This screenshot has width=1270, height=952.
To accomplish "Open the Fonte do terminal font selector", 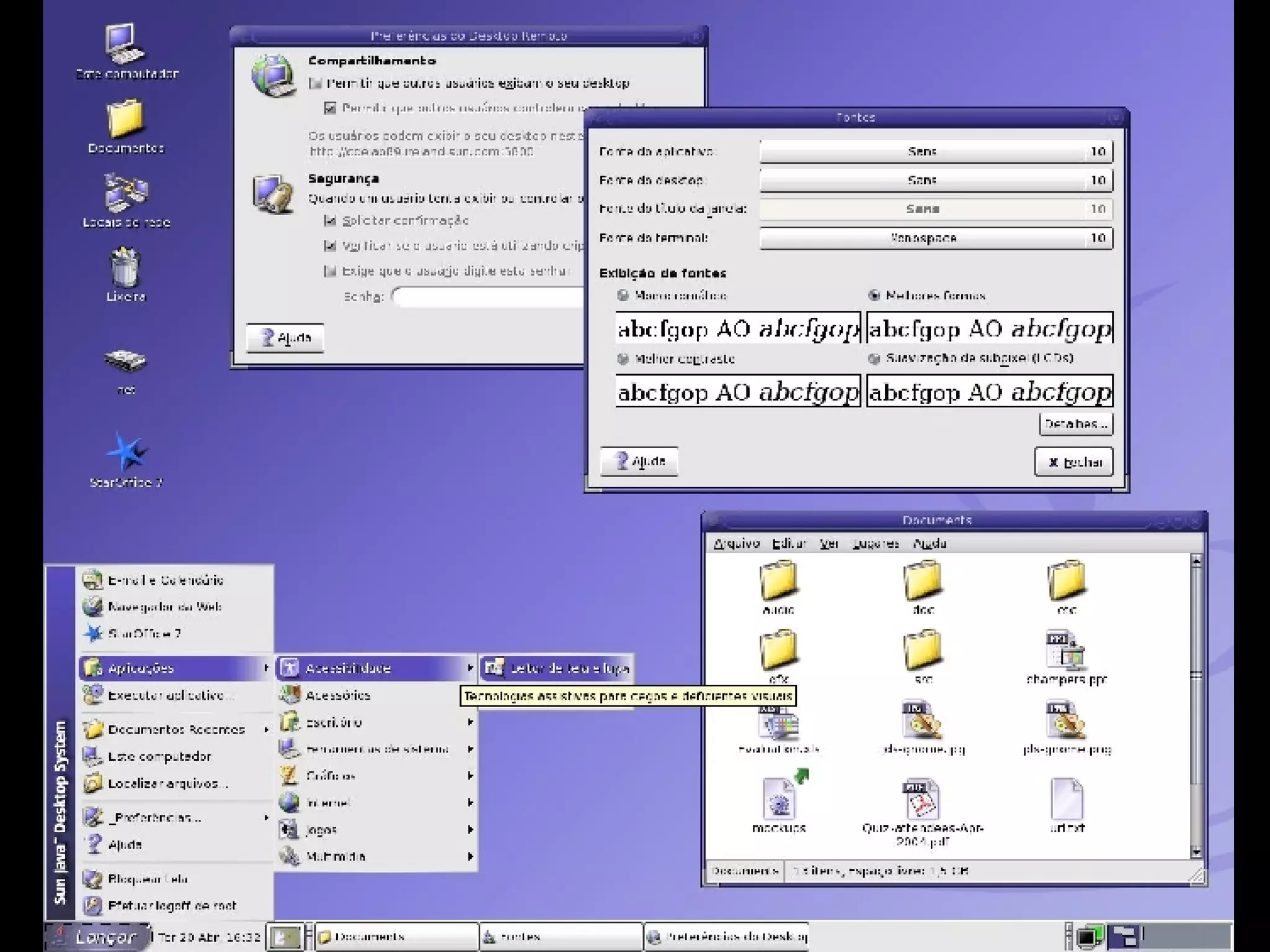I will coord(936,238).
